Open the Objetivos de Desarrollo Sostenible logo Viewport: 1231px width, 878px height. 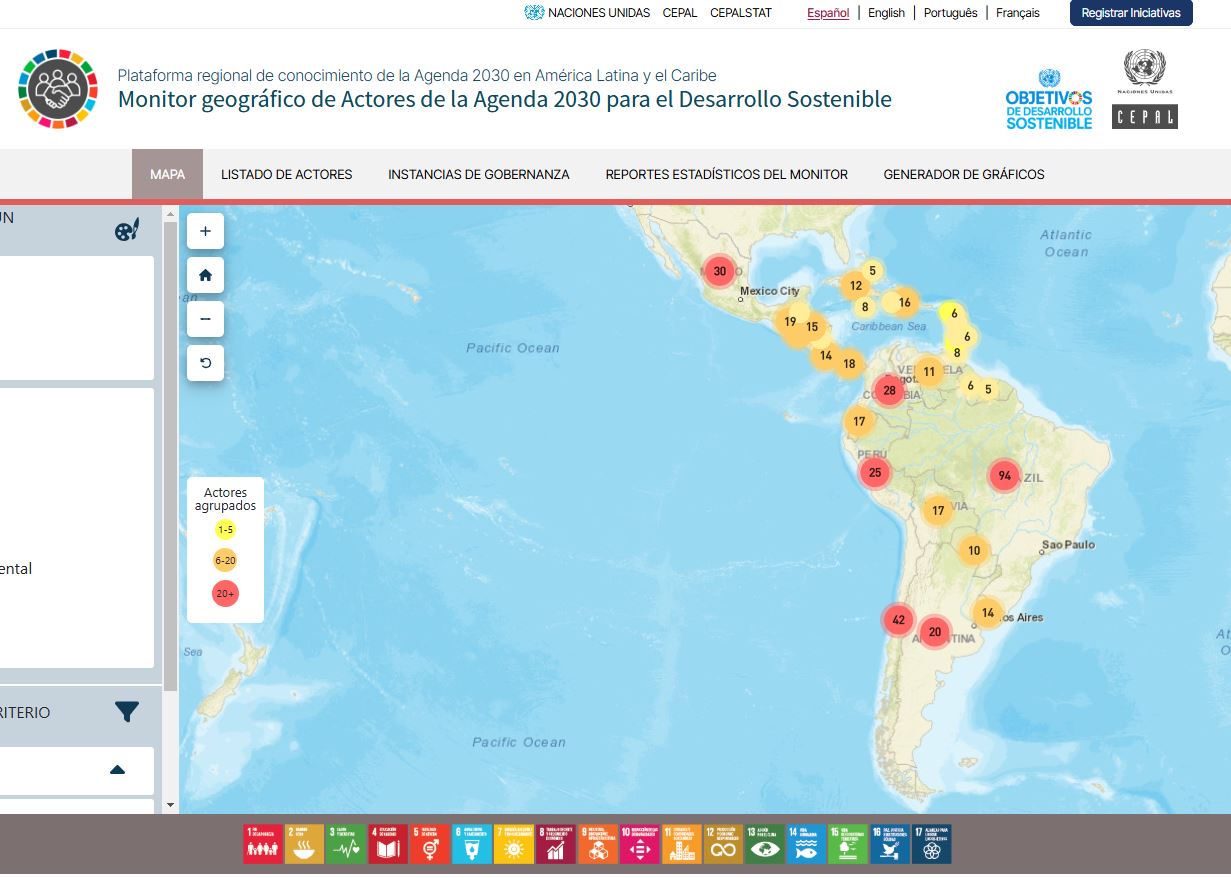pyautogui.click(x=1049, y=99)
